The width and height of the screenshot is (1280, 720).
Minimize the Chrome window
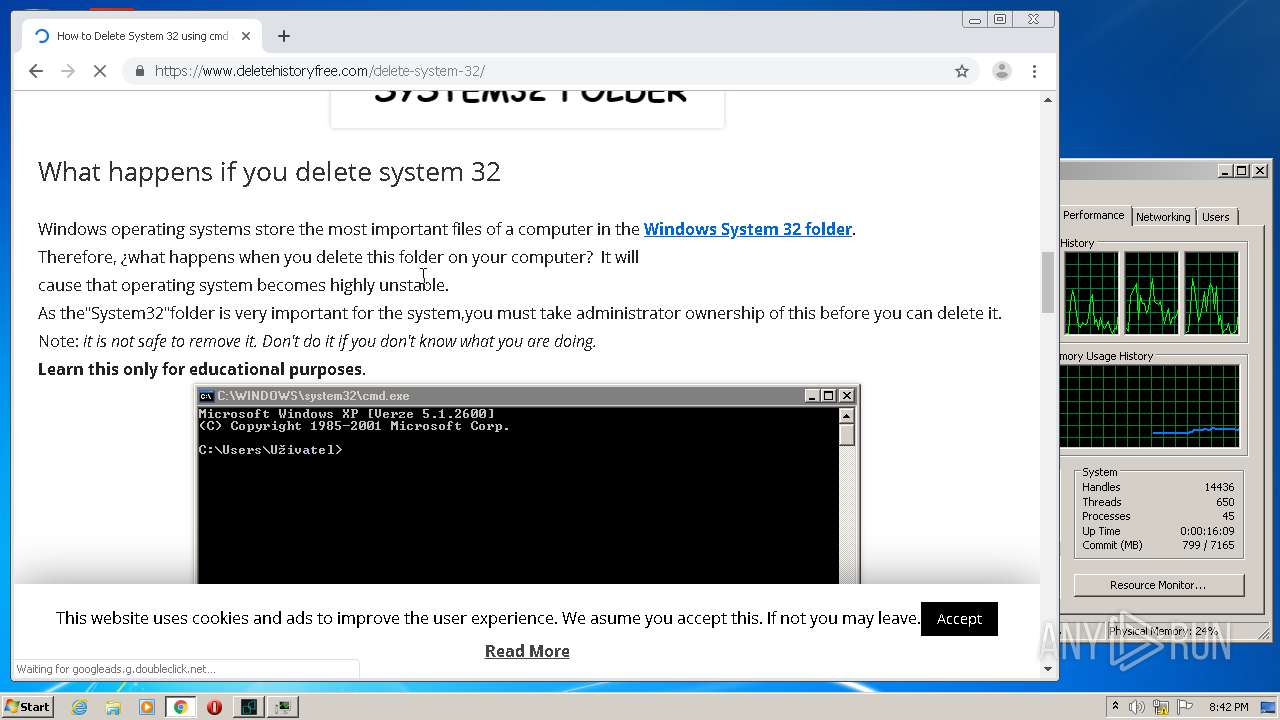976,19
